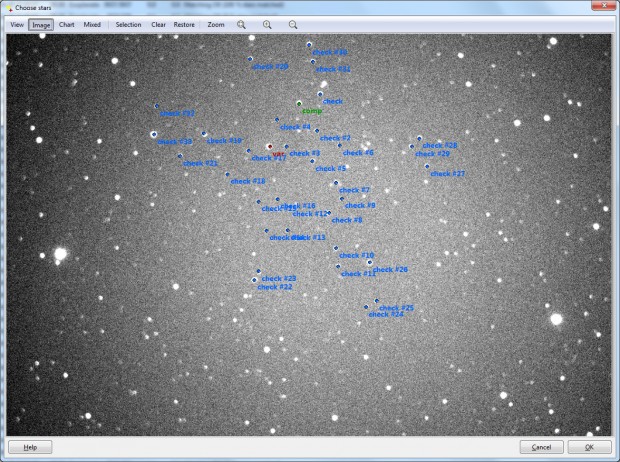Select the red variable star marker
This screenshot has height=462, width=620.
pyautogui.click(x=270, y=147)
